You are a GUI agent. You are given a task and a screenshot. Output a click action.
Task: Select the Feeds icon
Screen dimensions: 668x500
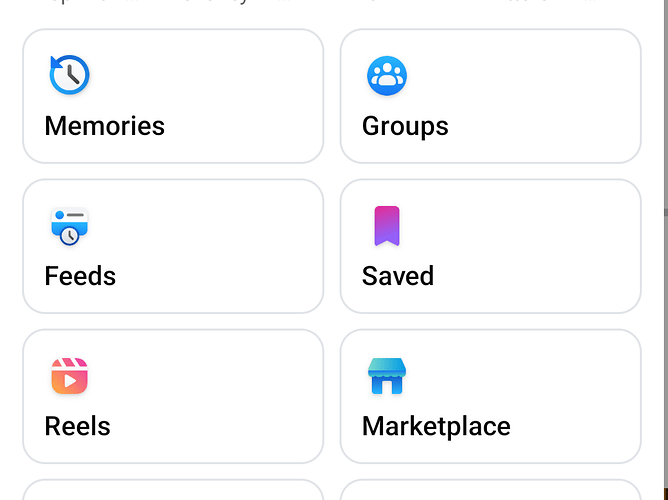click(69, 226)
